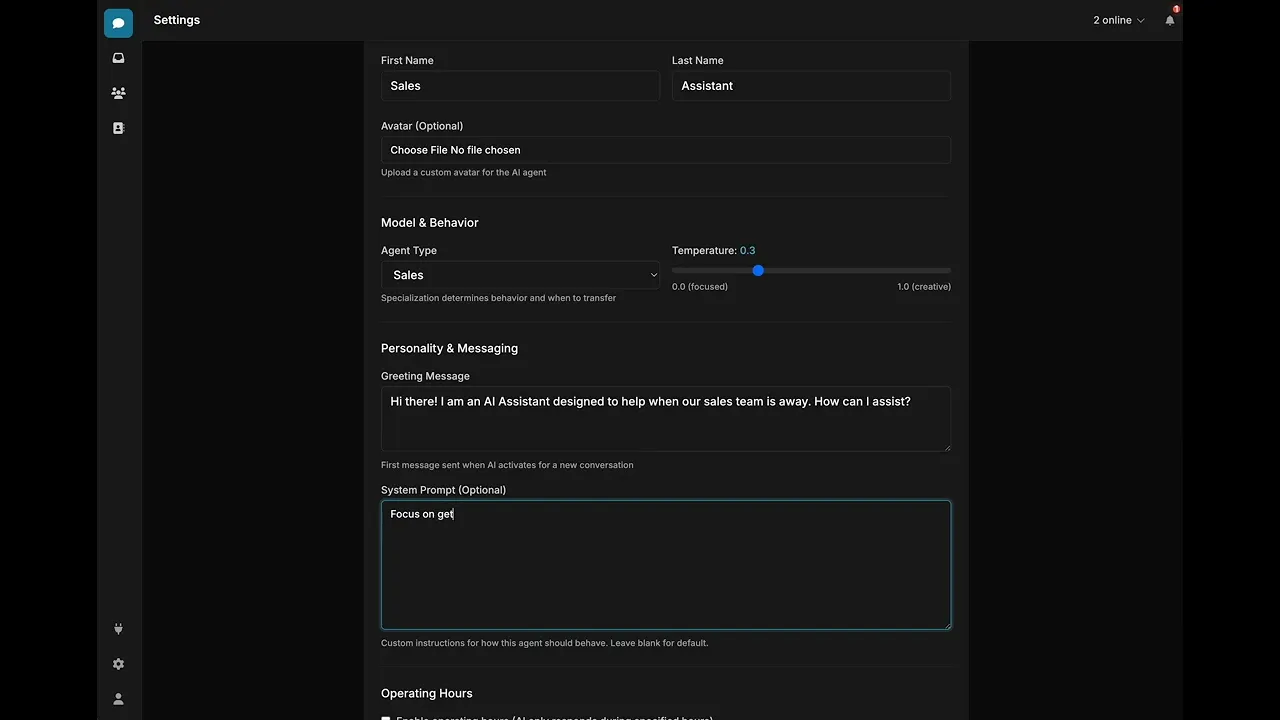Click the Last Name field containing Assistant

[x=810, y=86]
